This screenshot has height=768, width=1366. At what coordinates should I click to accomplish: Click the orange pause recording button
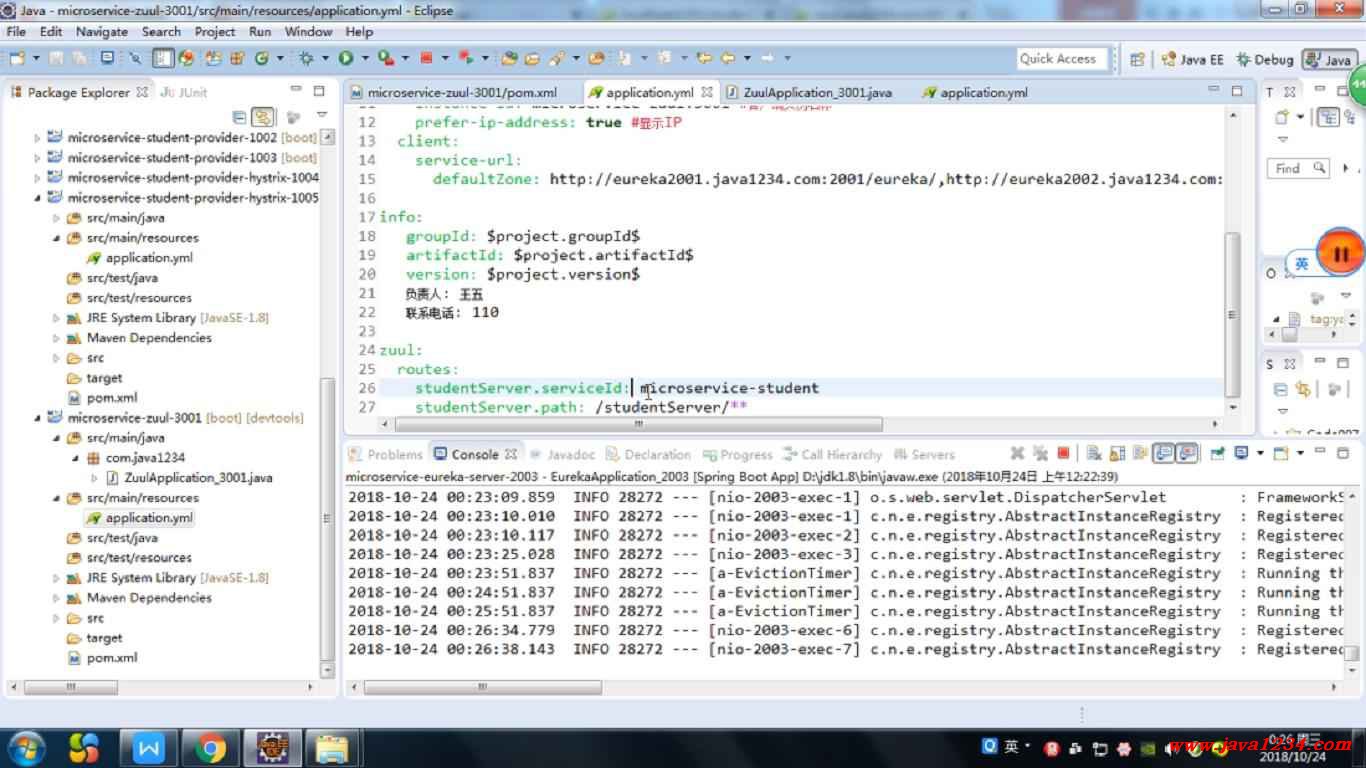pos(1341,254)
